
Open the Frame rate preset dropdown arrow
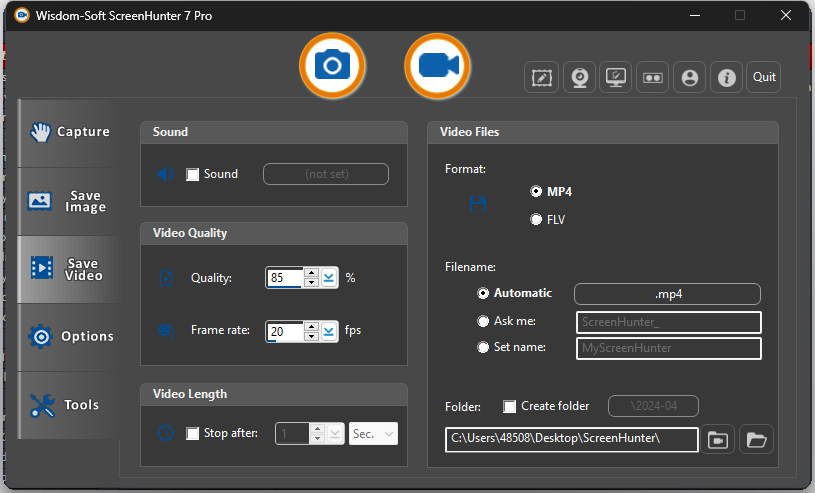[x=328, y=331]
